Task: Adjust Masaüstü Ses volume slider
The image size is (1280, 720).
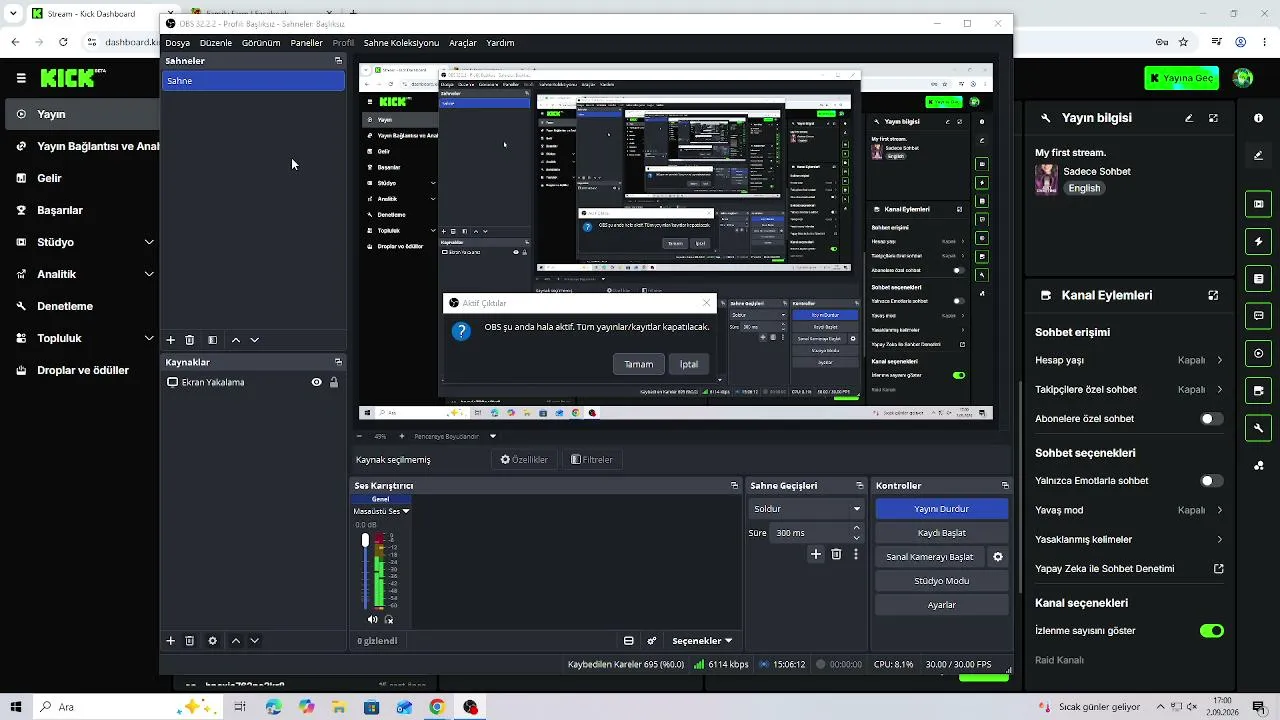Action: 365,570
